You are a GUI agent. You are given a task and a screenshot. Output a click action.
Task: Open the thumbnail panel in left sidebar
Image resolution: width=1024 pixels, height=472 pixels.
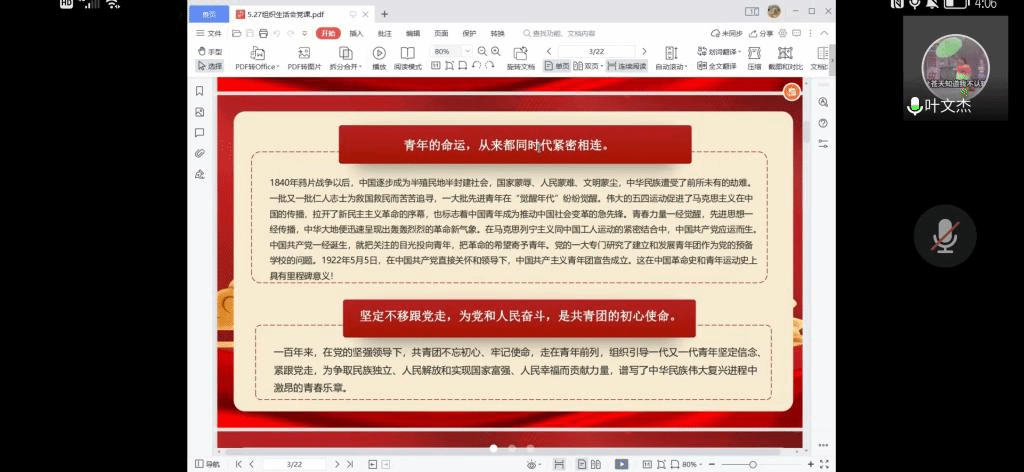tap(200, 112)
